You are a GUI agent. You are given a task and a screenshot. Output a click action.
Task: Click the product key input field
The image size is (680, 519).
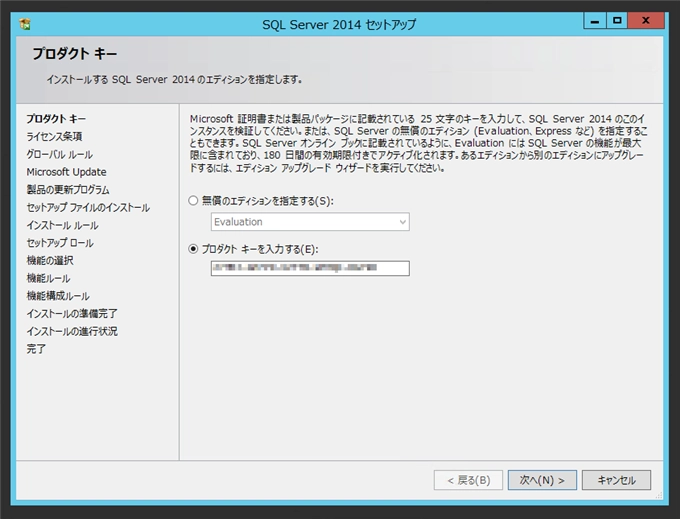(x=310, y=268)
